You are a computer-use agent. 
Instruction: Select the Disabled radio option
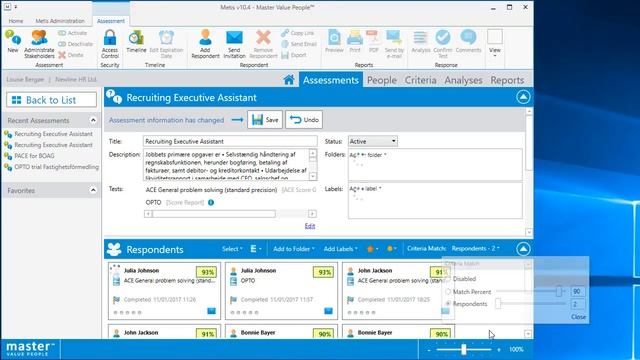click(x=448, y=279)
